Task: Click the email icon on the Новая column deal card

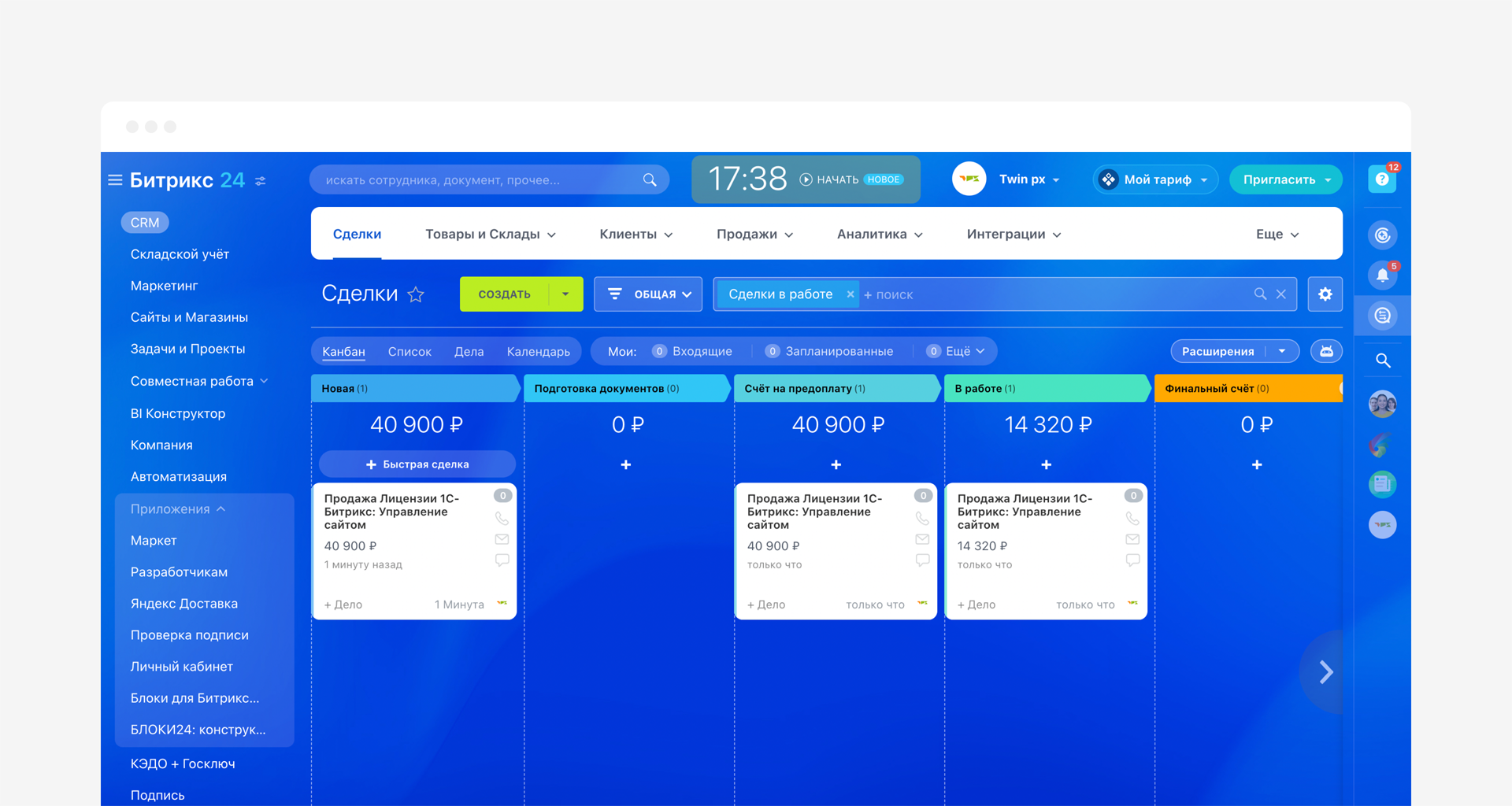Action: [x=502, y=539]
